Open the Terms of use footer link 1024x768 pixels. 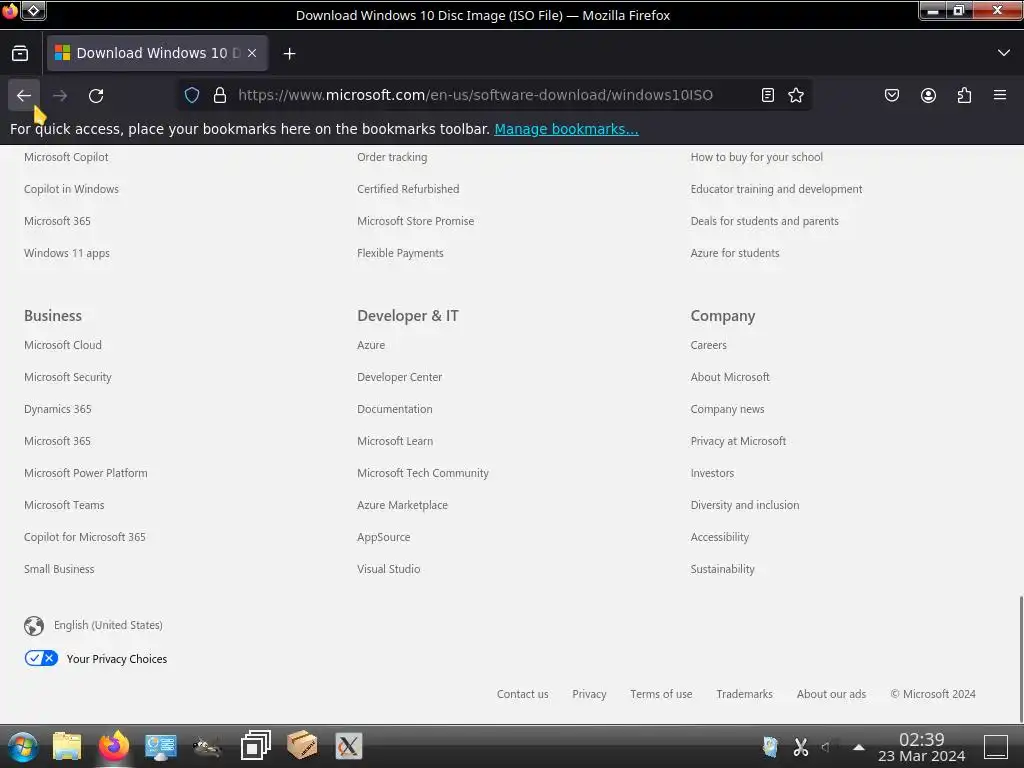click(661, 694)
